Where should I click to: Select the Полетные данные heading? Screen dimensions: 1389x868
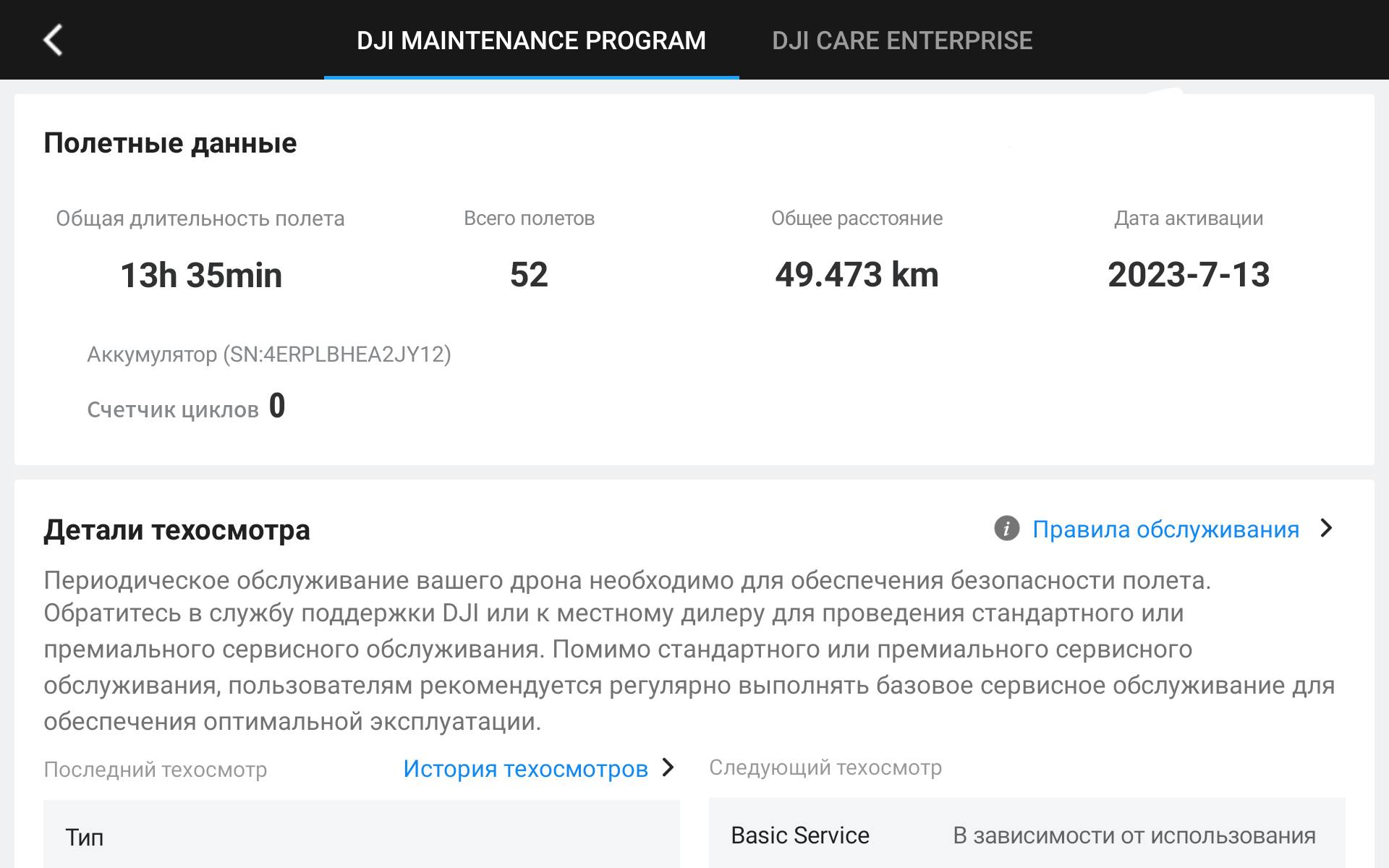tap(170, 143)
